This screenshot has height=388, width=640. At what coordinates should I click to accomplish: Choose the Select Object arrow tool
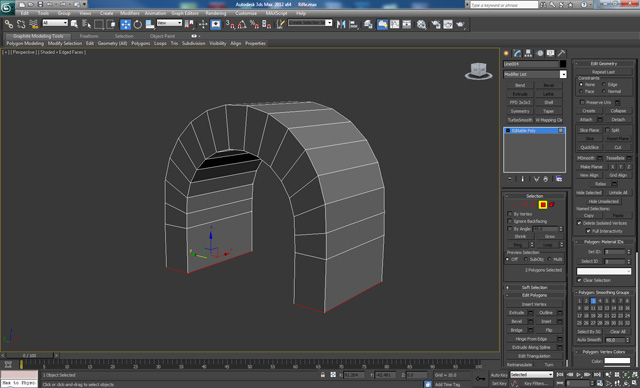(x=74, y=24)
